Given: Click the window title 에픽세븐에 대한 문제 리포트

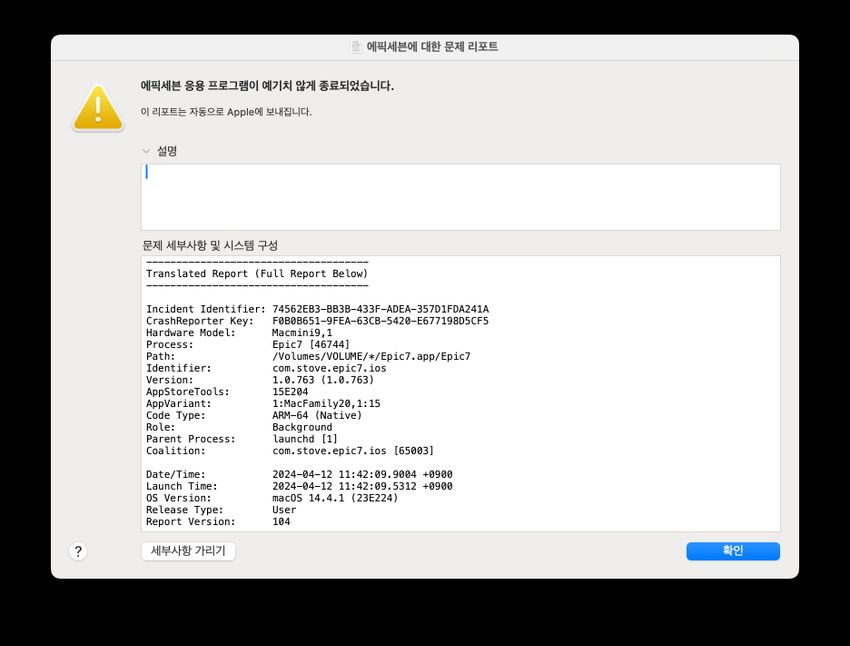Looking at the screenshot, I should click(x=432, y=47).
